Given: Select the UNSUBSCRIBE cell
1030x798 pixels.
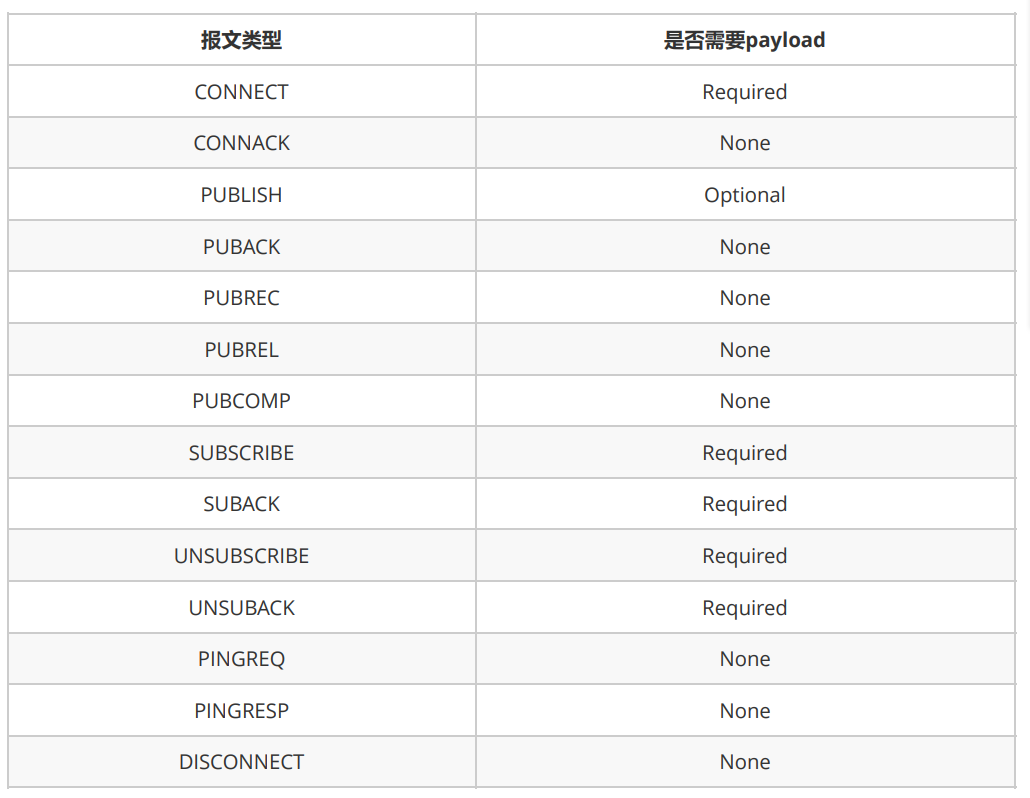Looking at the screenshot, I should tap(241, 556).
